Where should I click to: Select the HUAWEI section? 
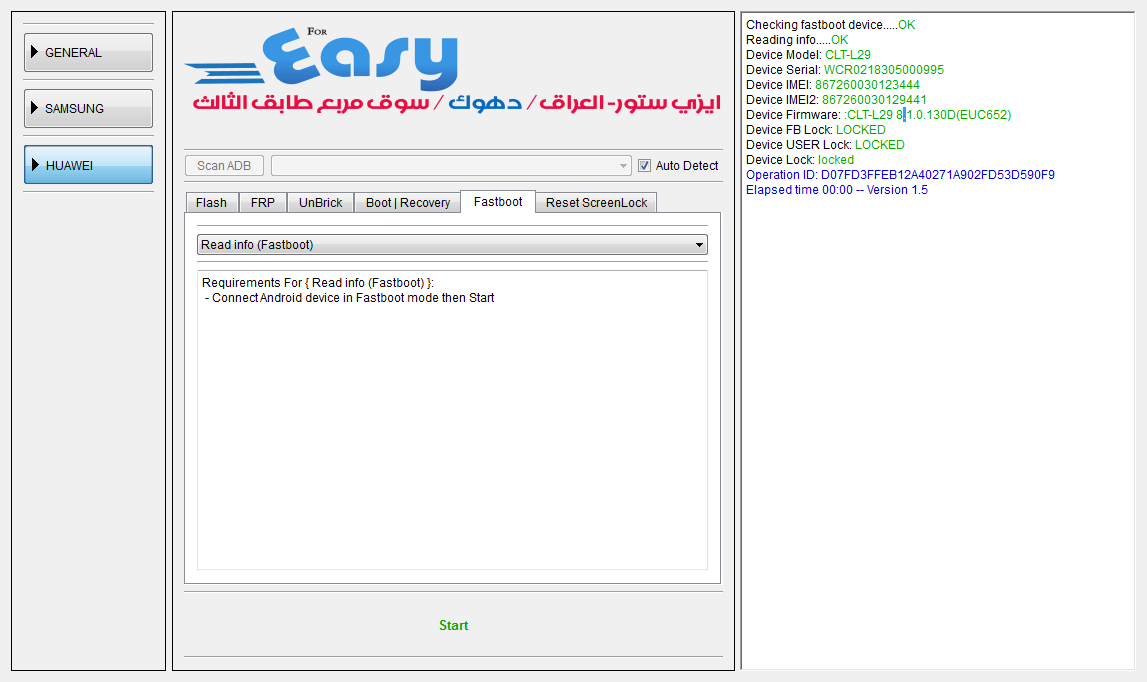(89, 165)
